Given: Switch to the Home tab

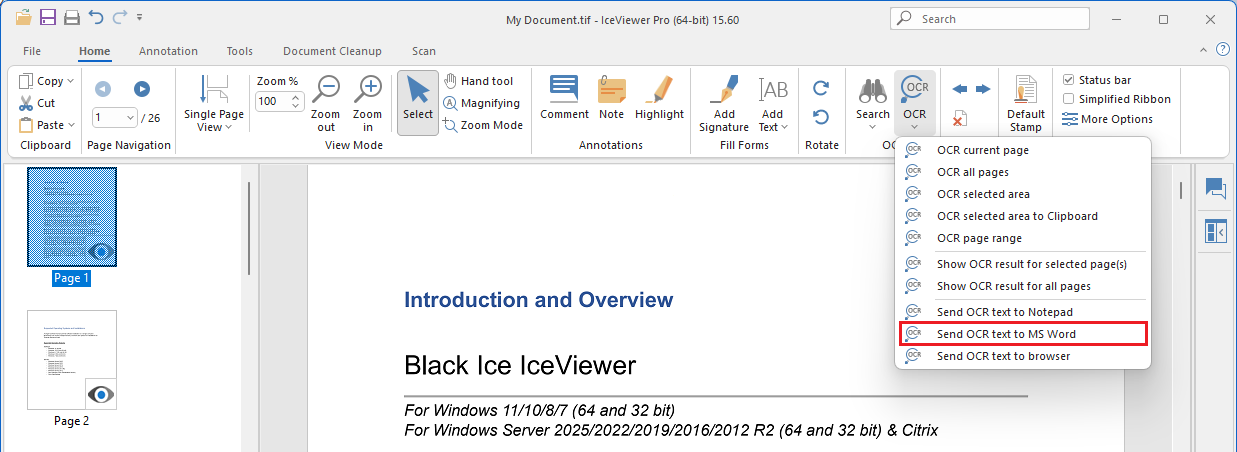Looking at the screenshot, I should pyautogui.click(x=94, y=51).
